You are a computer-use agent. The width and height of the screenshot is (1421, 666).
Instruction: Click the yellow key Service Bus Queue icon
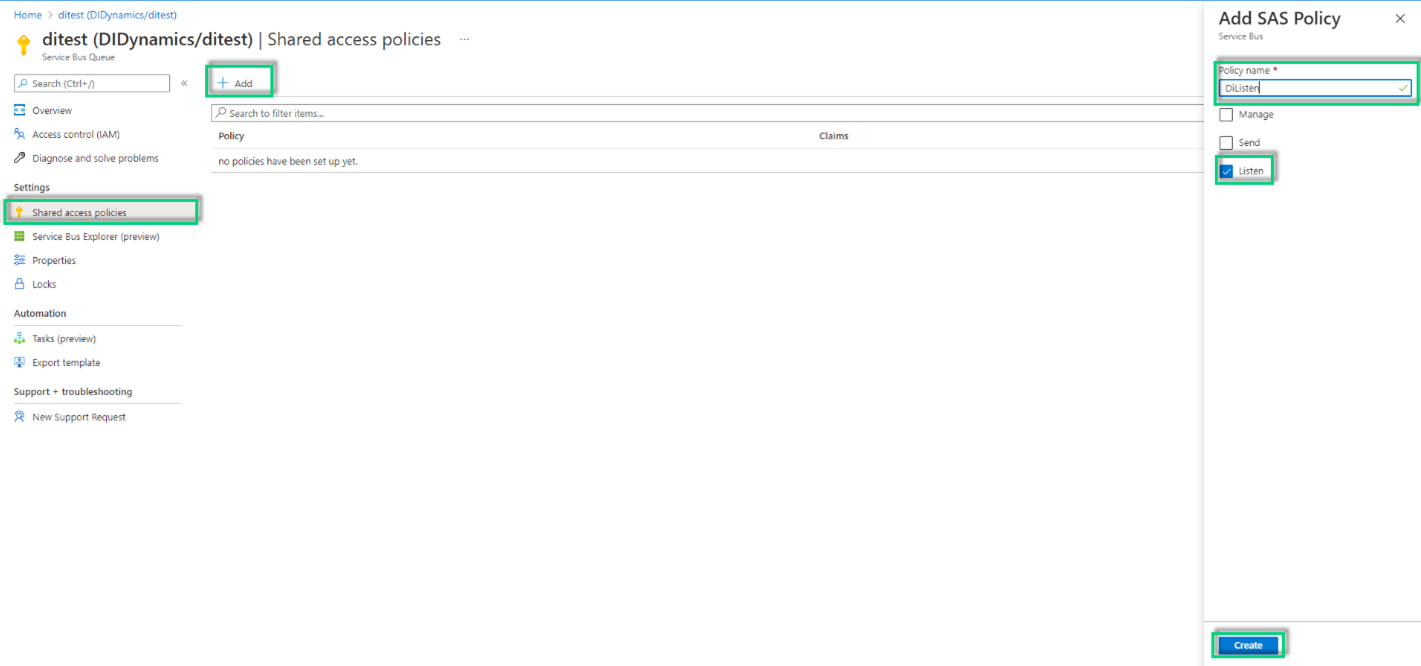point(24,45)
